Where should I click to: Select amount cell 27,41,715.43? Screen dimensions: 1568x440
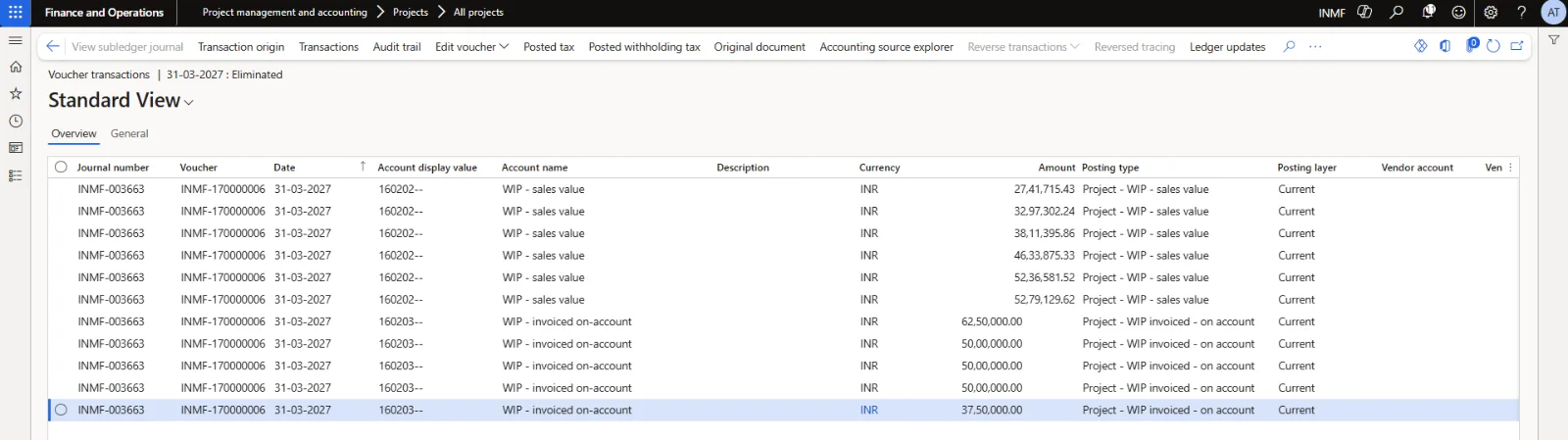[x=1044, y=189]
